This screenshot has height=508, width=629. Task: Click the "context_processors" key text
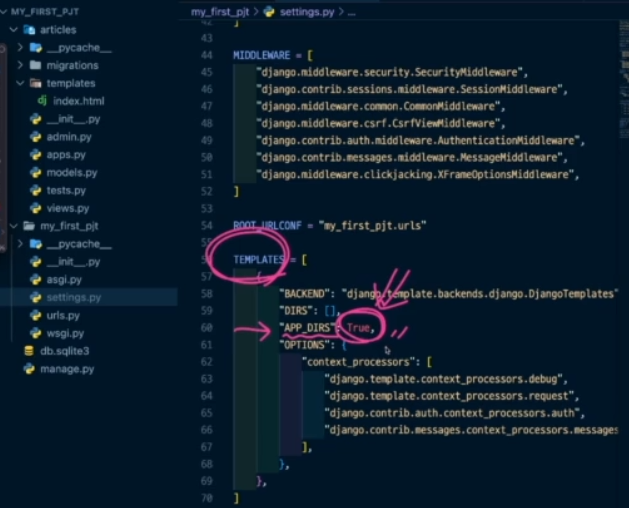pyautogui.click(x=358, y=362)
